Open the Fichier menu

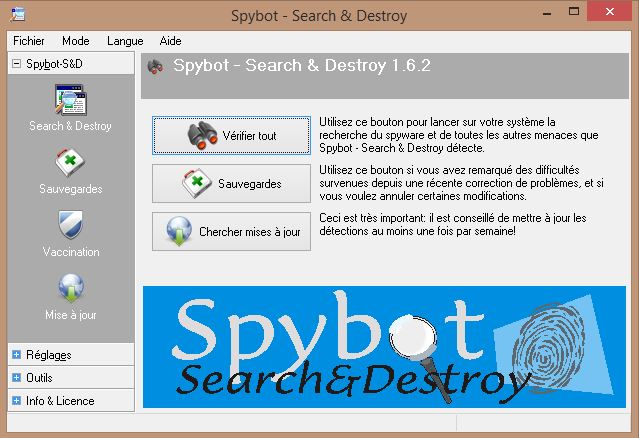[x=29, y=41]
